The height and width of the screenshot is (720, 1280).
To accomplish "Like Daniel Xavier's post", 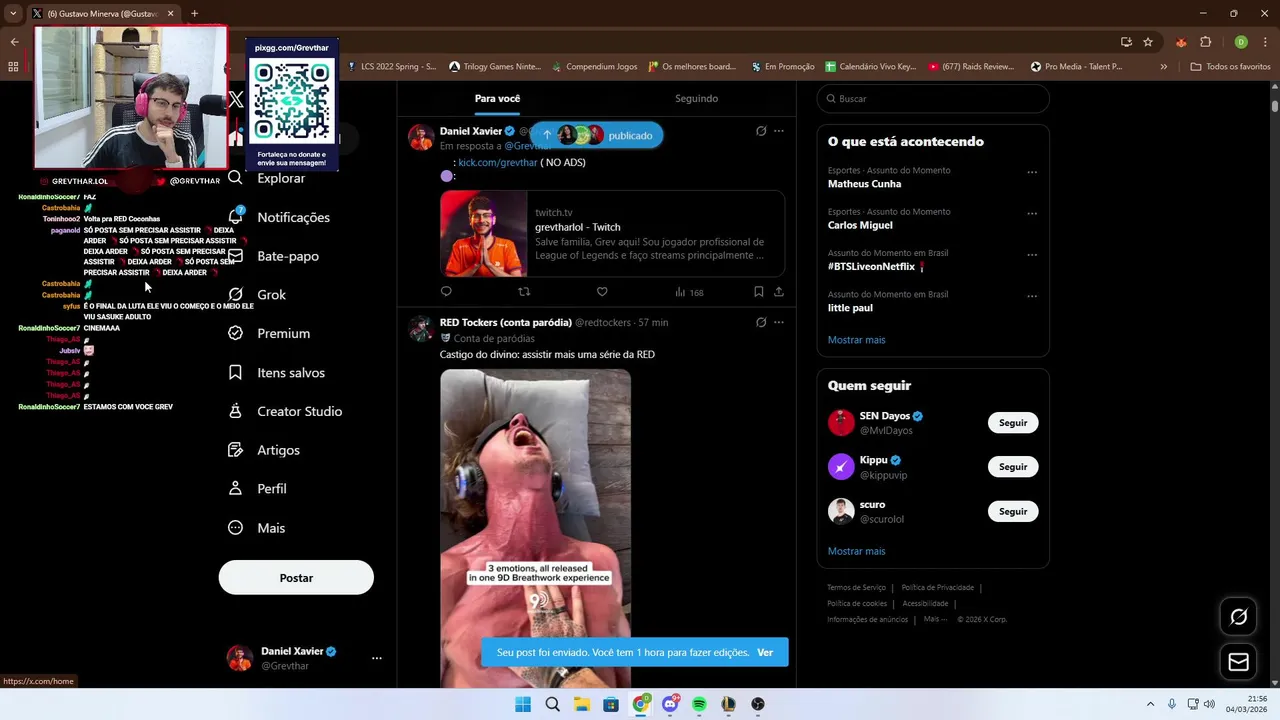I will (x=602, y=292).
